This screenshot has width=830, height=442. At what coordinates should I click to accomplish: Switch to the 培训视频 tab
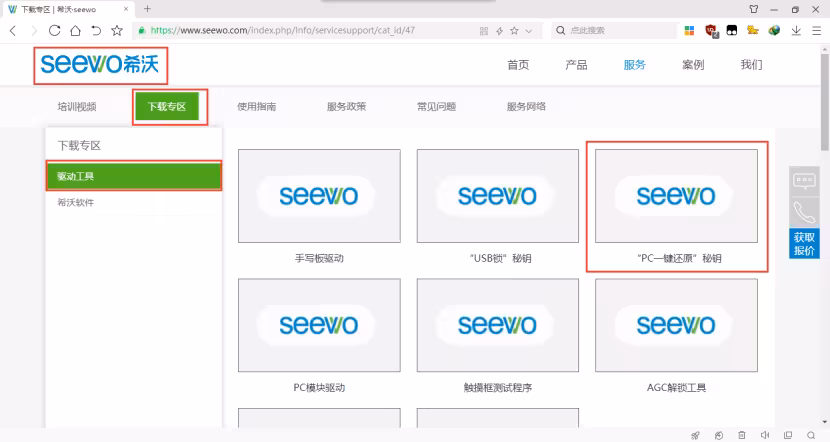[x=77, y=106]
